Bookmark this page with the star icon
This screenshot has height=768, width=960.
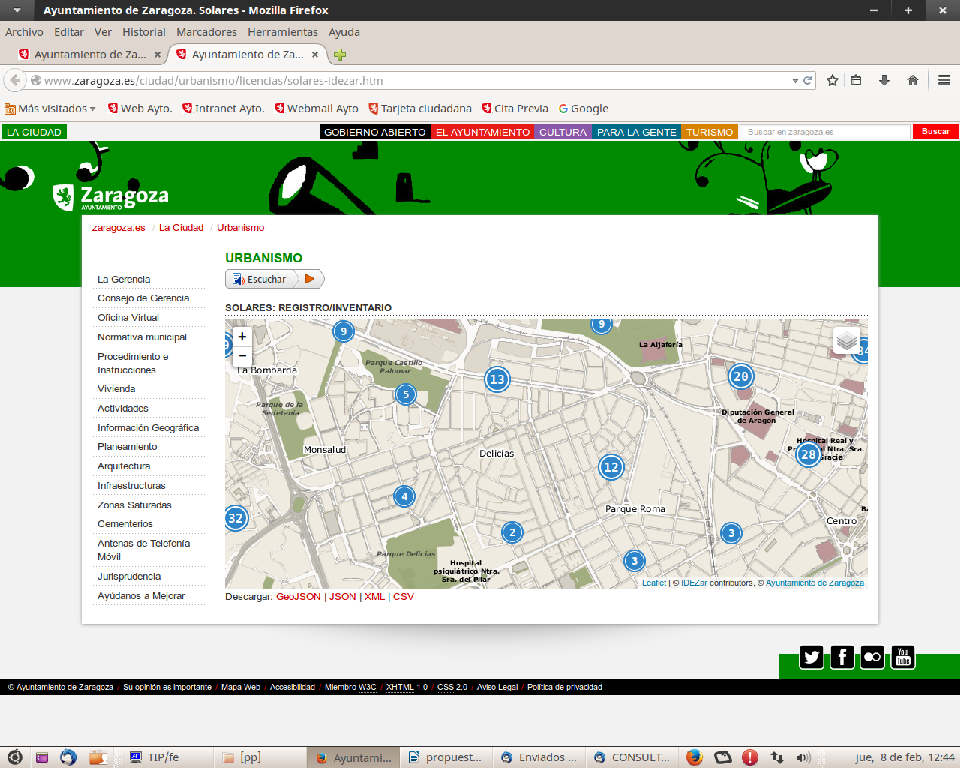click(x=832, y=81)
